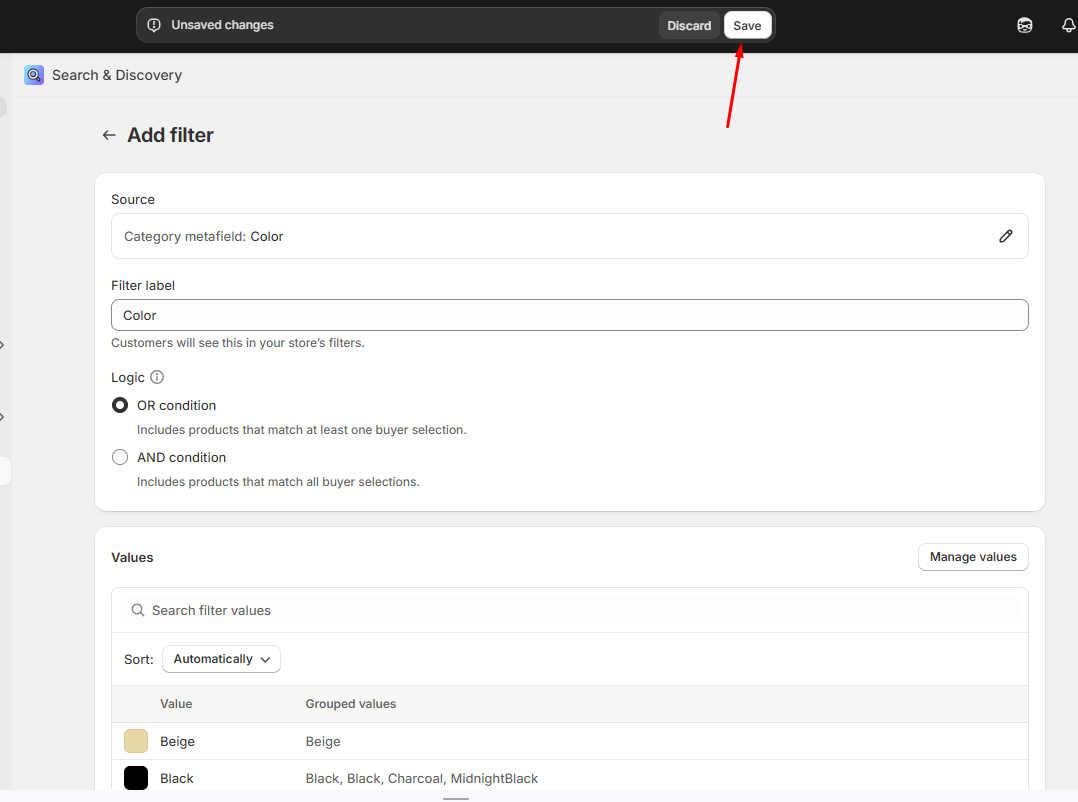Click the Black color swatch
Viewport: 1078px width, 802px height.
[x=136, y=778]
